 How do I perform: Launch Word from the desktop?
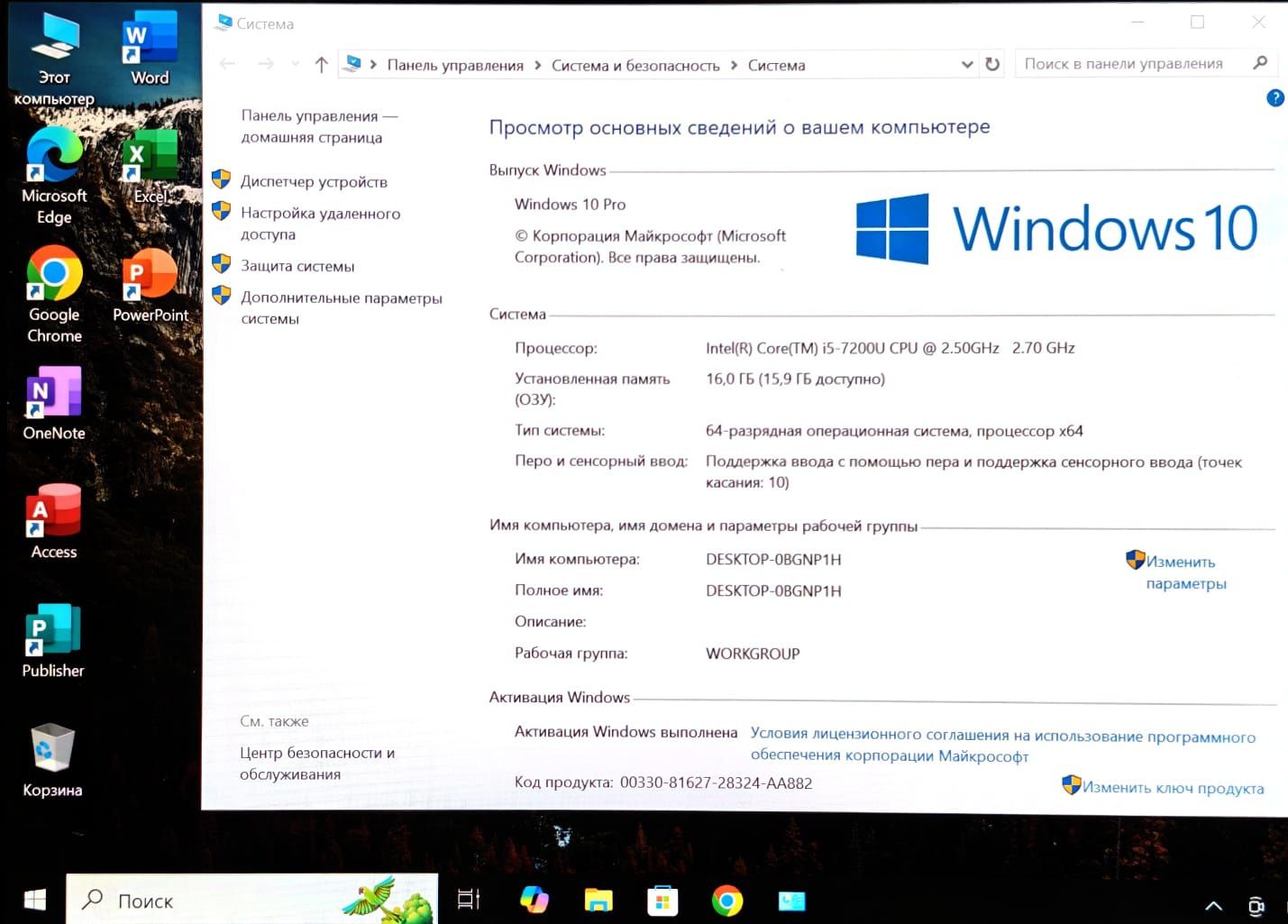tap(150, 49)
